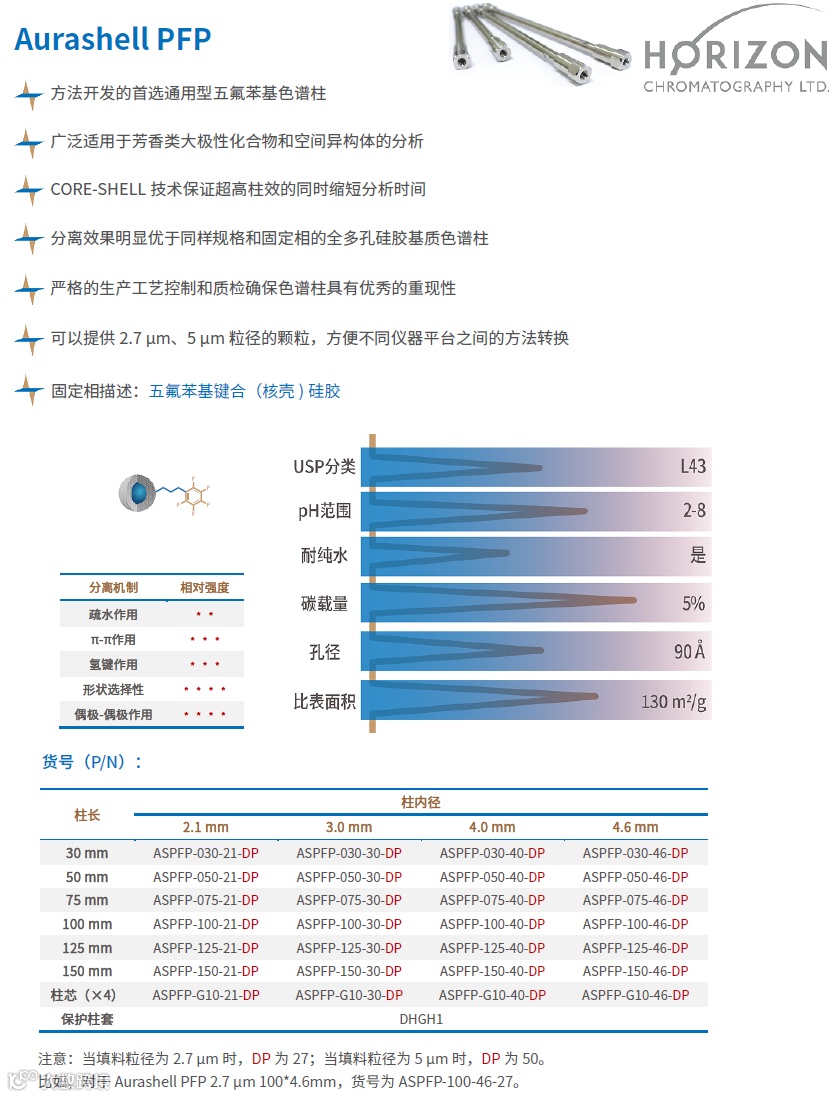Click the guard holder code DHGH1
Screen dimensions: 836x1097
[x=421, y=1019]
